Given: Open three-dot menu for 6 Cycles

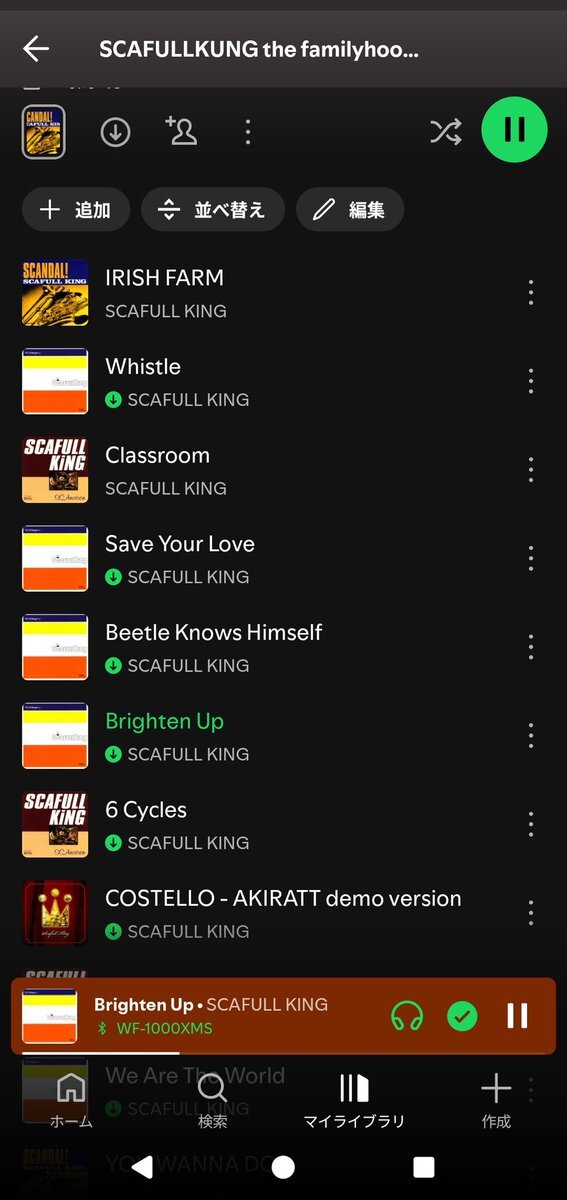Looking at the screenshot, I should 531,824.
